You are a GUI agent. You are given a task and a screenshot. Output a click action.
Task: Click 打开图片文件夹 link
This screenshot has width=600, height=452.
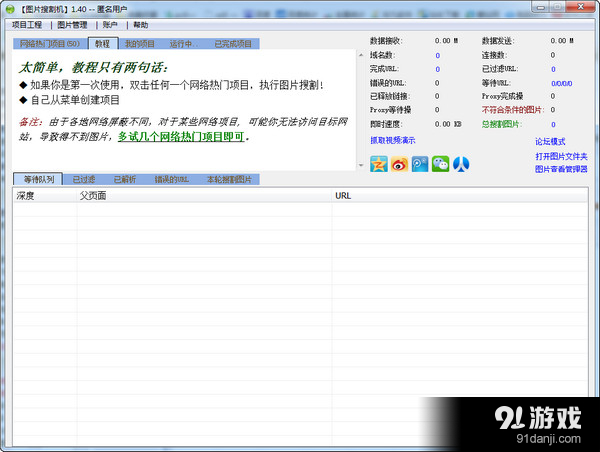[x=561, y=156]
